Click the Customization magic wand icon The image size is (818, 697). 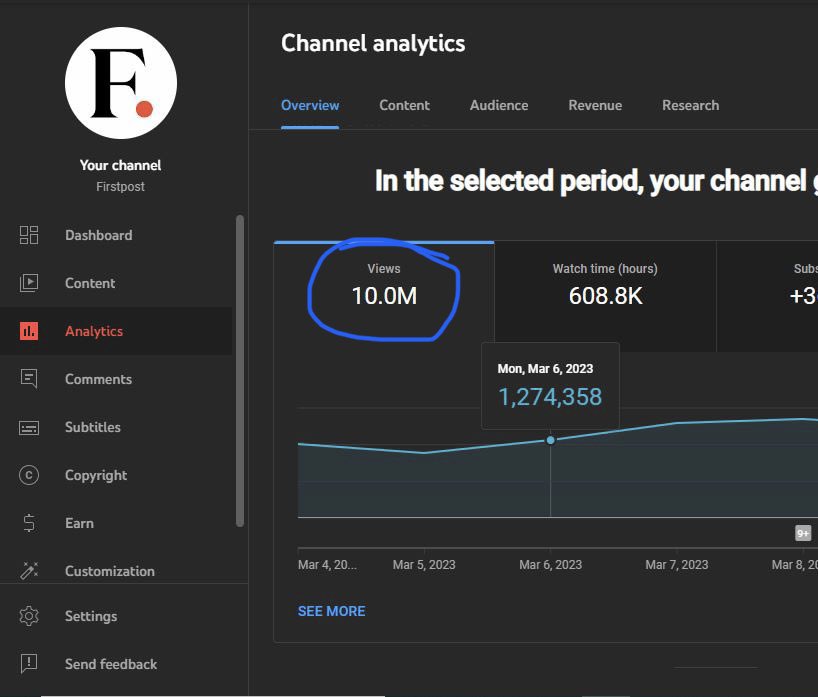pyautogui.click(x=29, y=571)
